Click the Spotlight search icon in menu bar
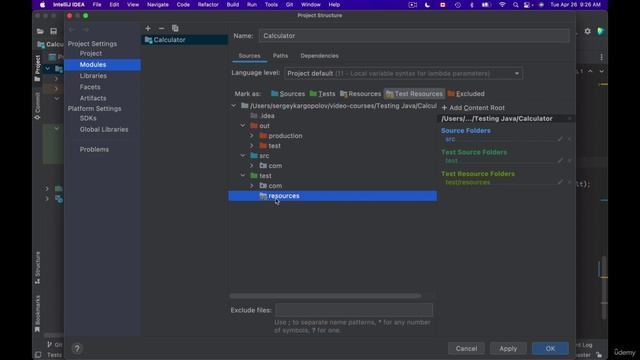 516,5
